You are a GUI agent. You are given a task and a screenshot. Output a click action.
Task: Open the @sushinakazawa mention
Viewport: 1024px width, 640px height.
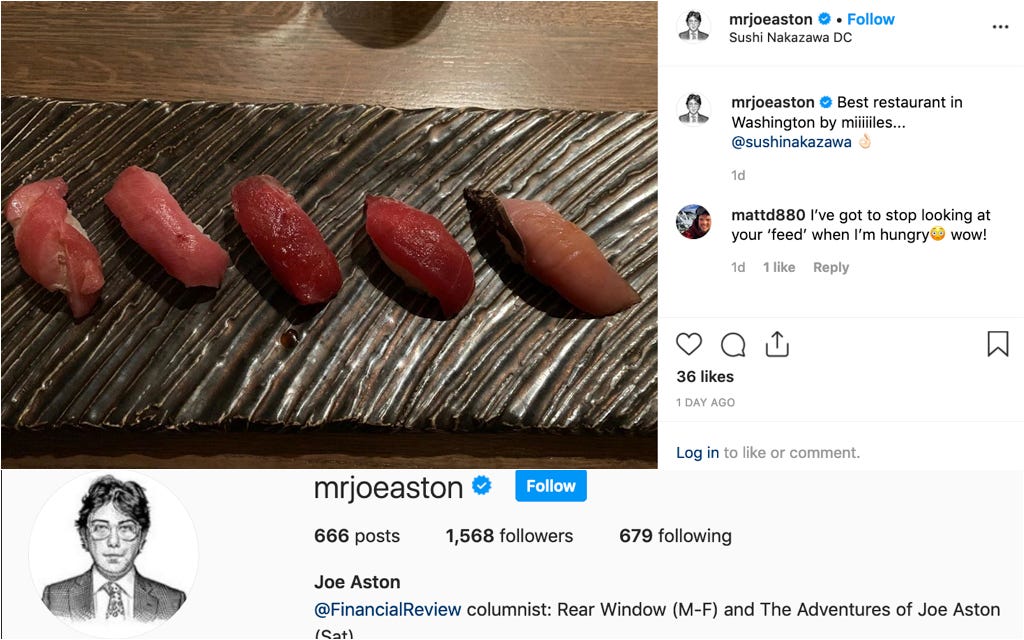791,142
